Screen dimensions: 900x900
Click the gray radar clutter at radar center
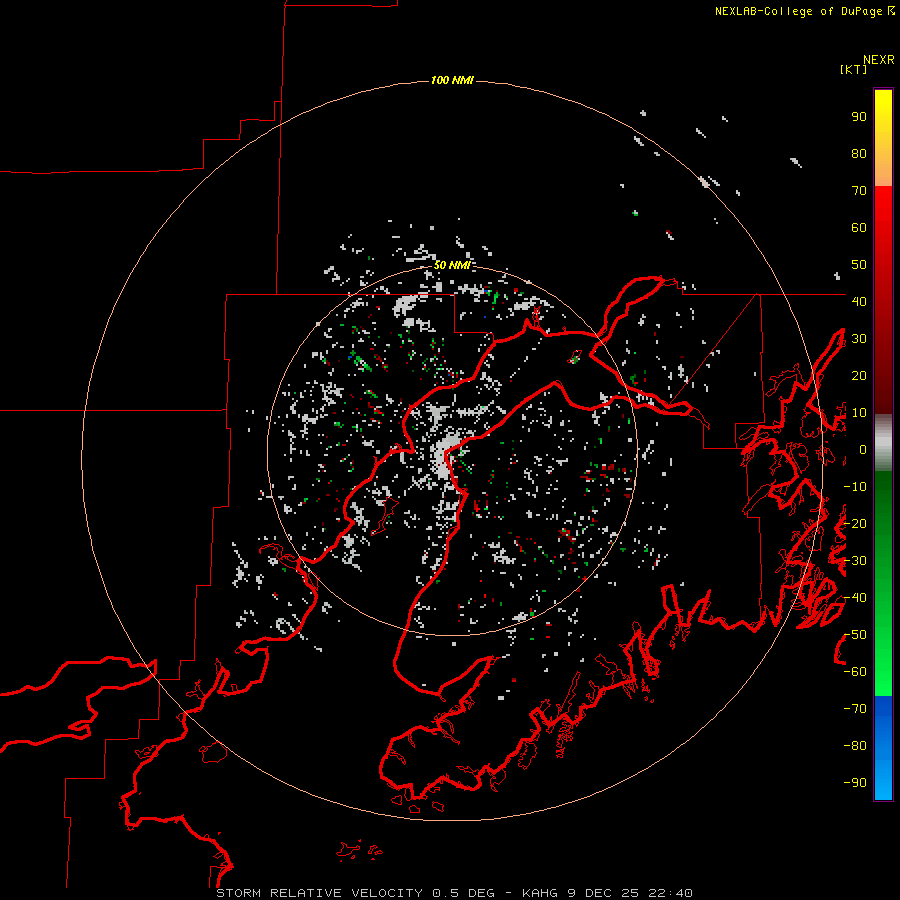click(x=444, y=456)
